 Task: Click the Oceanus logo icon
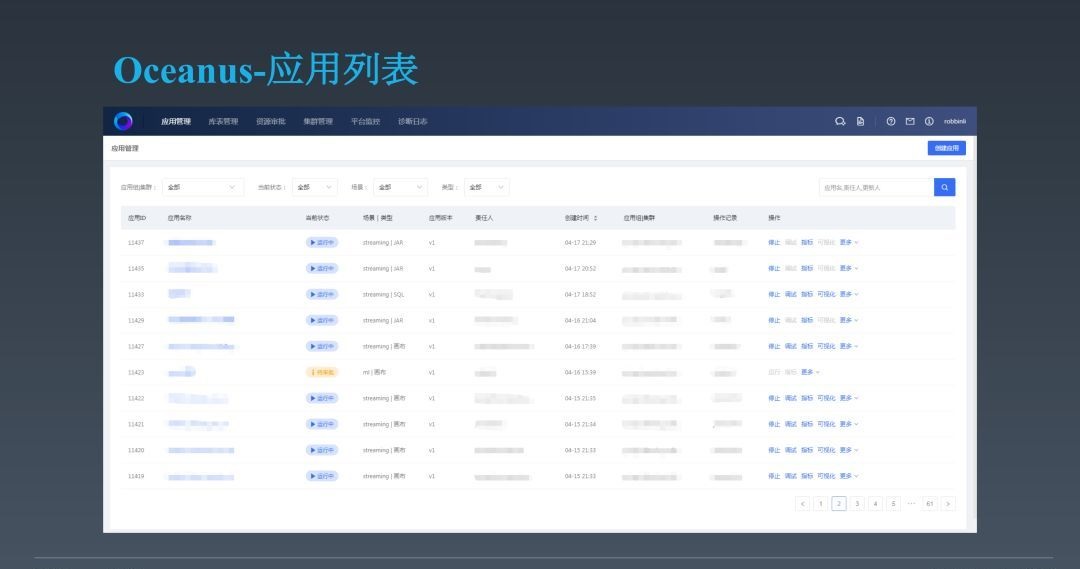tap(123, 121)
